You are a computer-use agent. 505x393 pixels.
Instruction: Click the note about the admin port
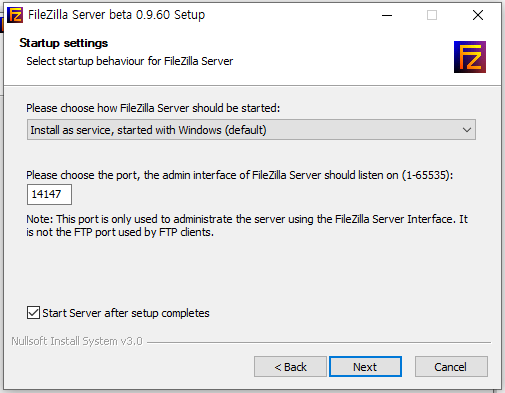pos(247,226)
